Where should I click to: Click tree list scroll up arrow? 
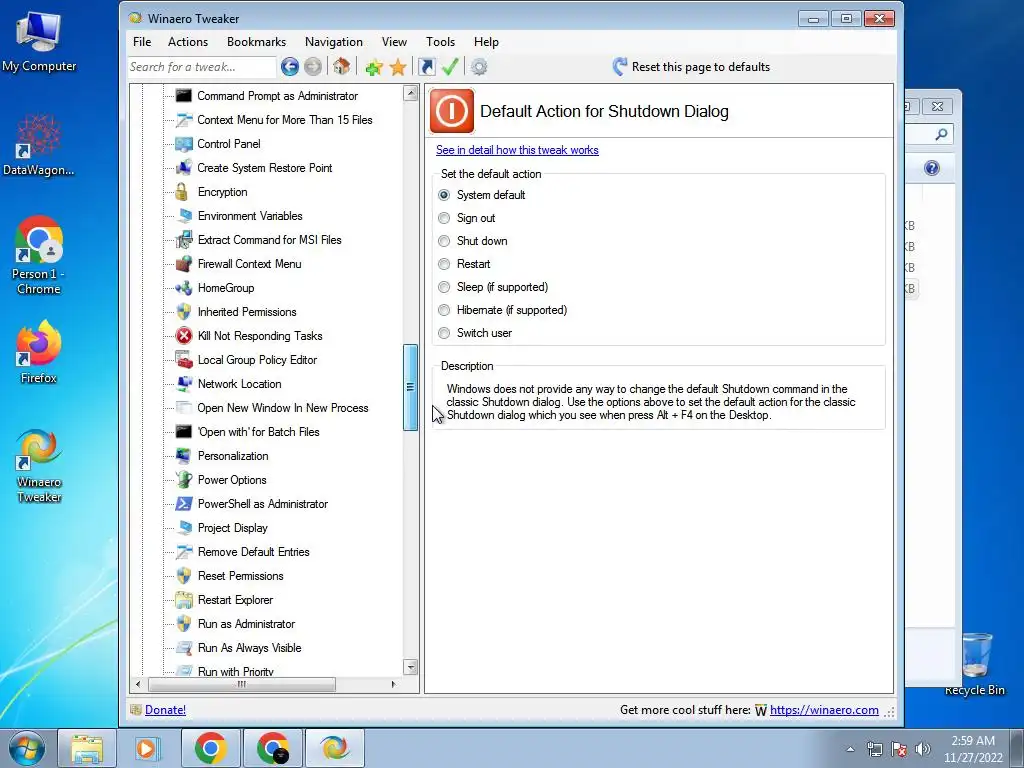(x=411, y=93)
